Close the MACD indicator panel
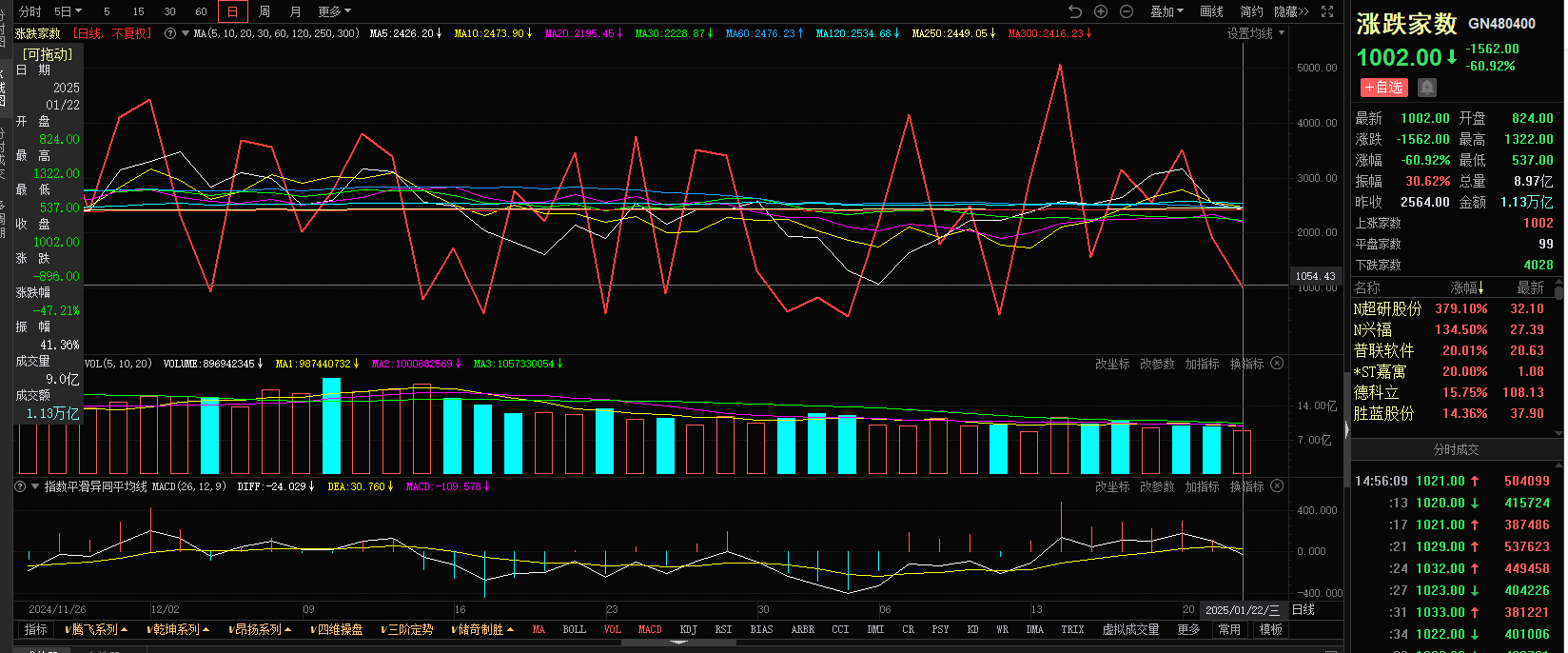The image size is (1568, 653). pos(1277,486)
